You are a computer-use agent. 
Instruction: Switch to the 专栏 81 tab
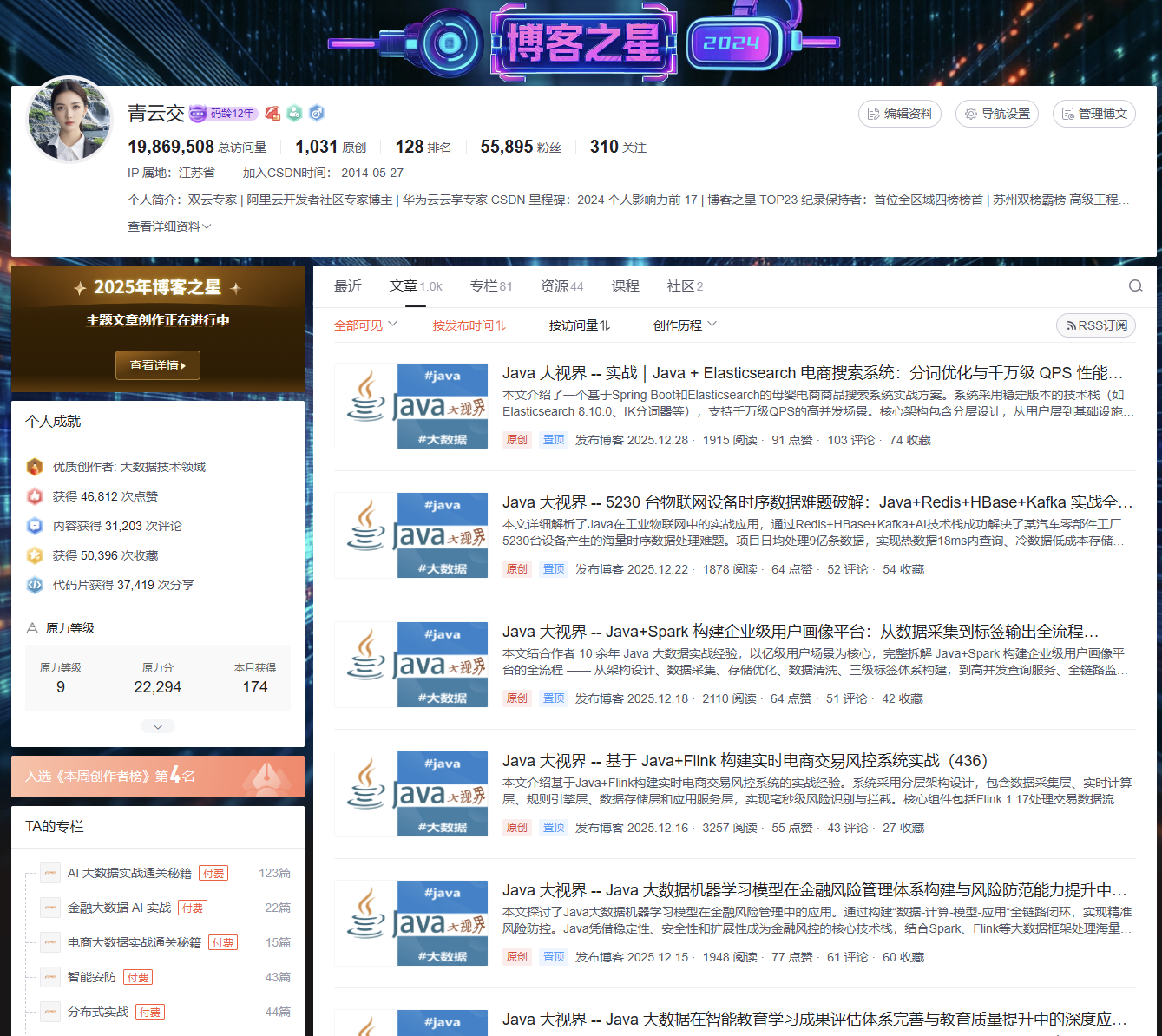[x=491, y=286]
